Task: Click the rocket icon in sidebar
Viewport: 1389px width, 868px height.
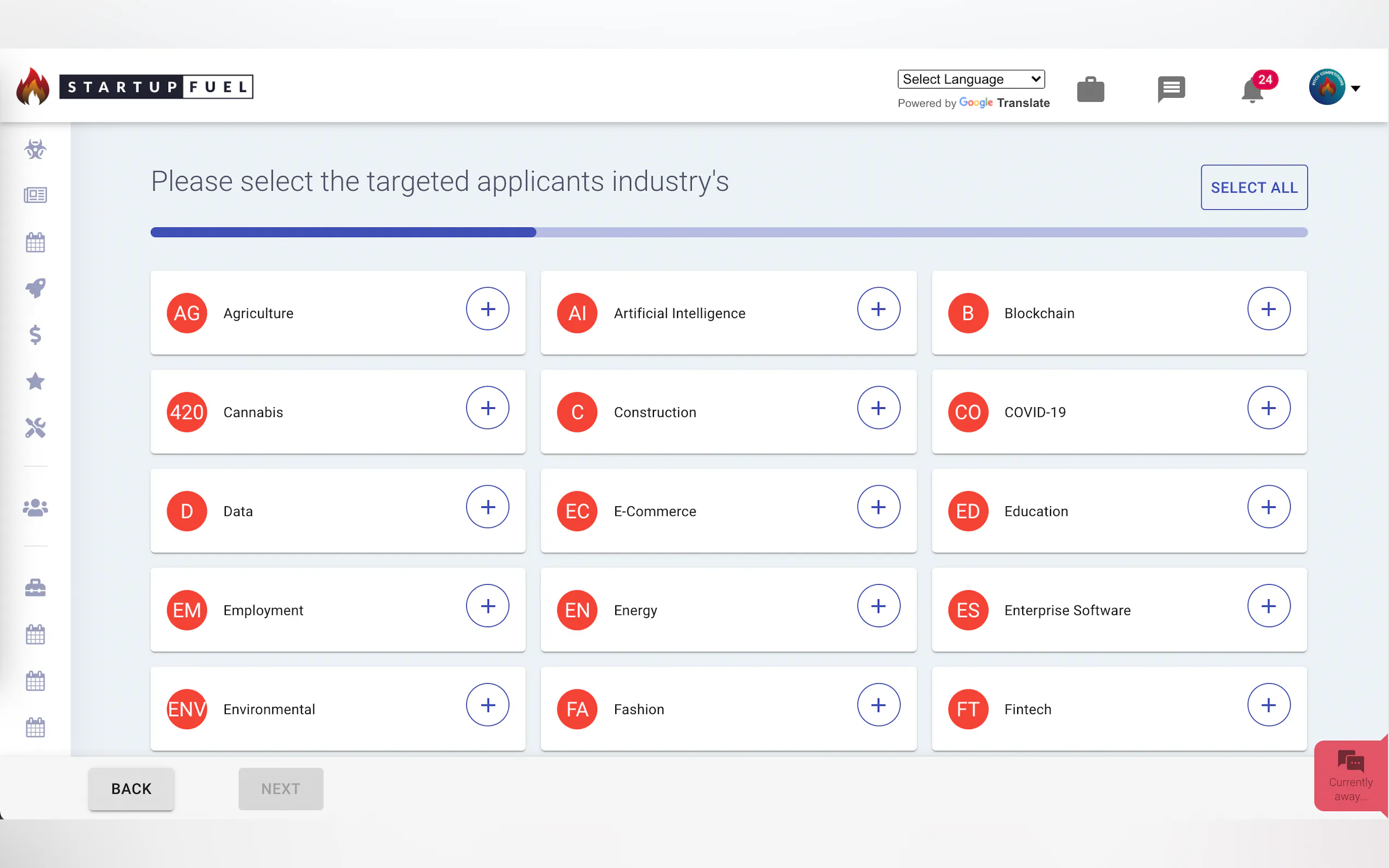Action: click(35, 288)
